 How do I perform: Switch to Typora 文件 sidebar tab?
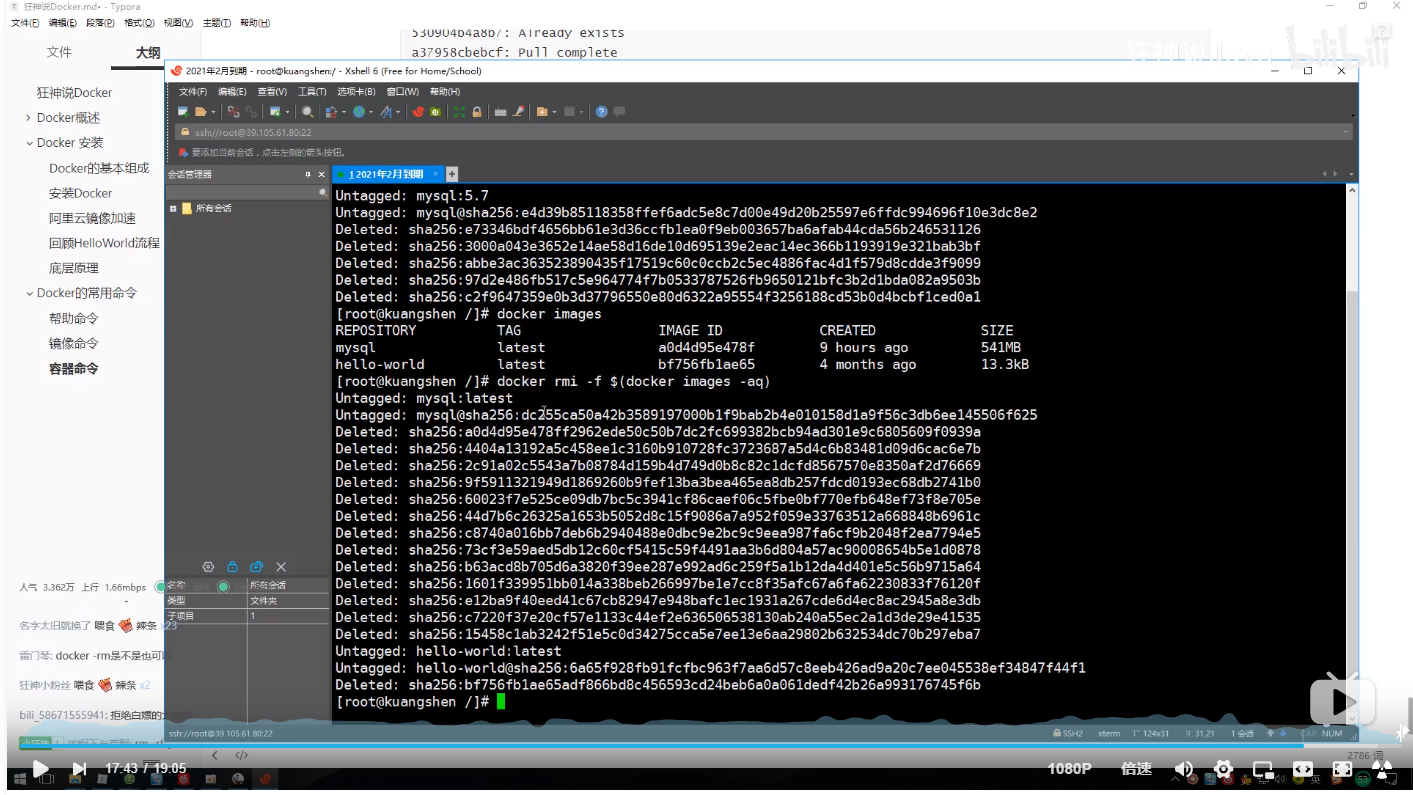coord(59,52)
